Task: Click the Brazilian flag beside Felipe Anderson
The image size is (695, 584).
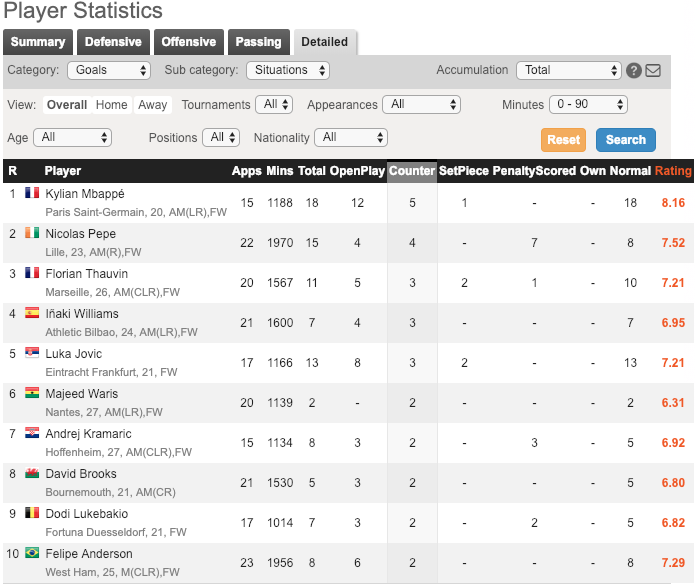Action: pos(32,554)
